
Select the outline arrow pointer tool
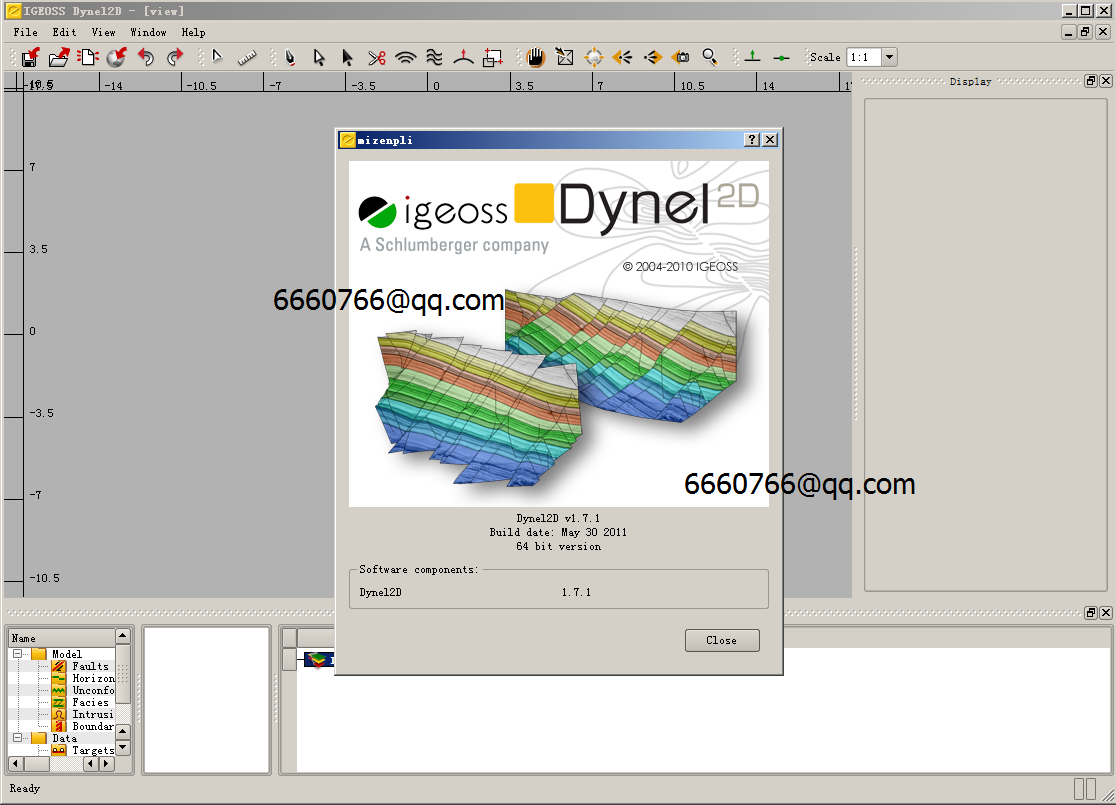click(x=319, y=58)
